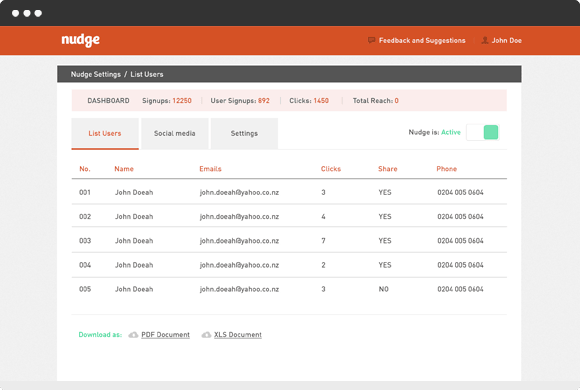This screenshot has width=580, height=390.
Task: Go to Nudge Settings breadcrumb
Action: tap(96, 74)
